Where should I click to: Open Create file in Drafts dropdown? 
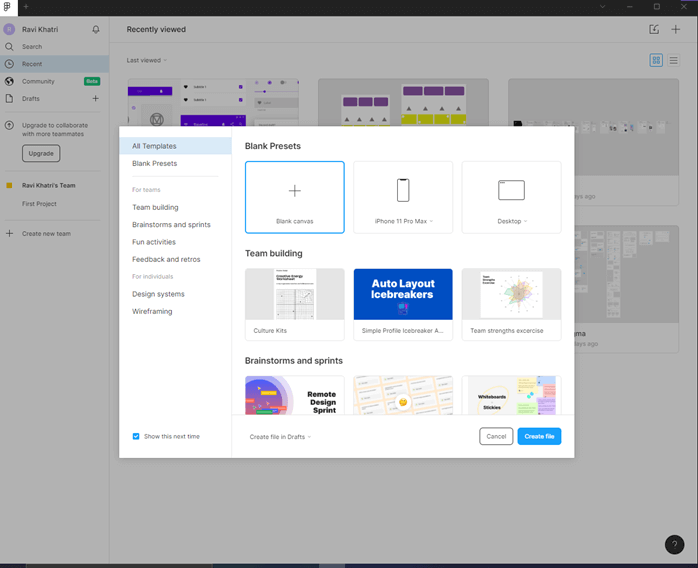pyautogui.click(x=280, y=437)
